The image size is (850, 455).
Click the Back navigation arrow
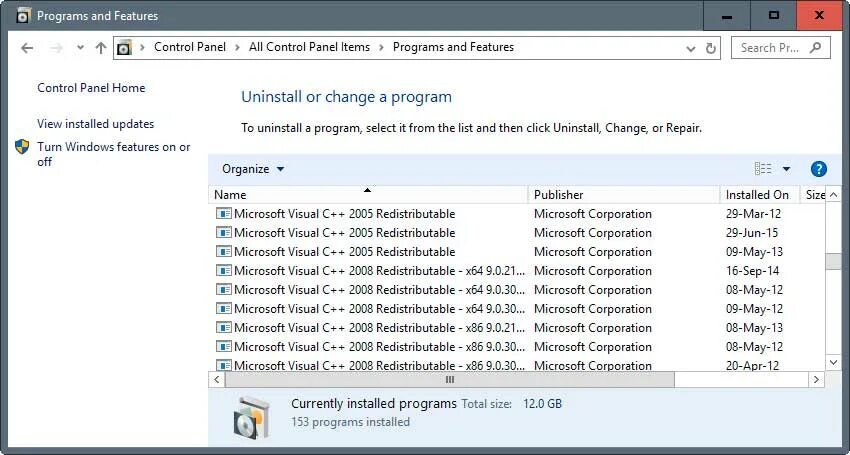click(x=27, y=48)
